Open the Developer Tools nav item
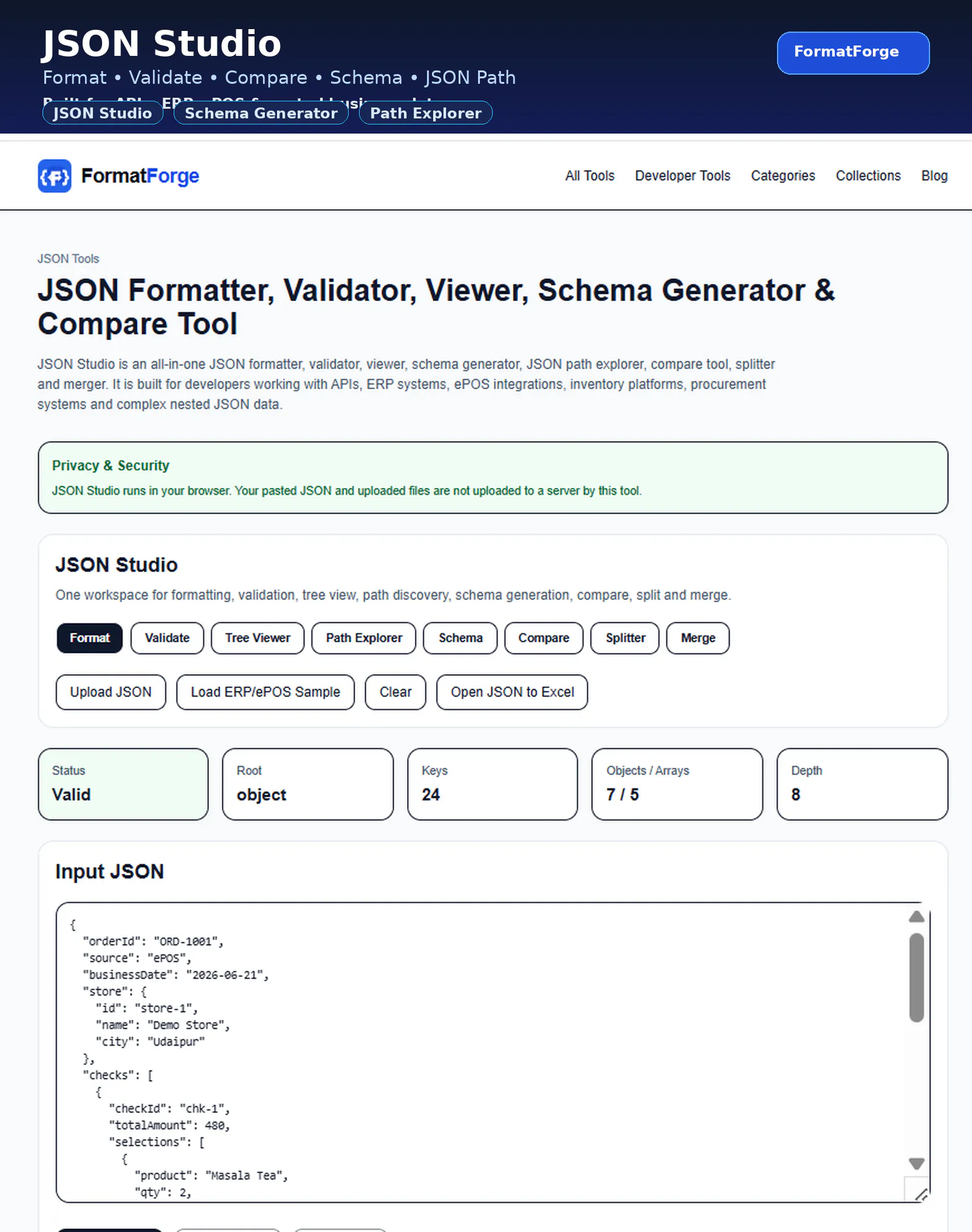 [683, 175]
